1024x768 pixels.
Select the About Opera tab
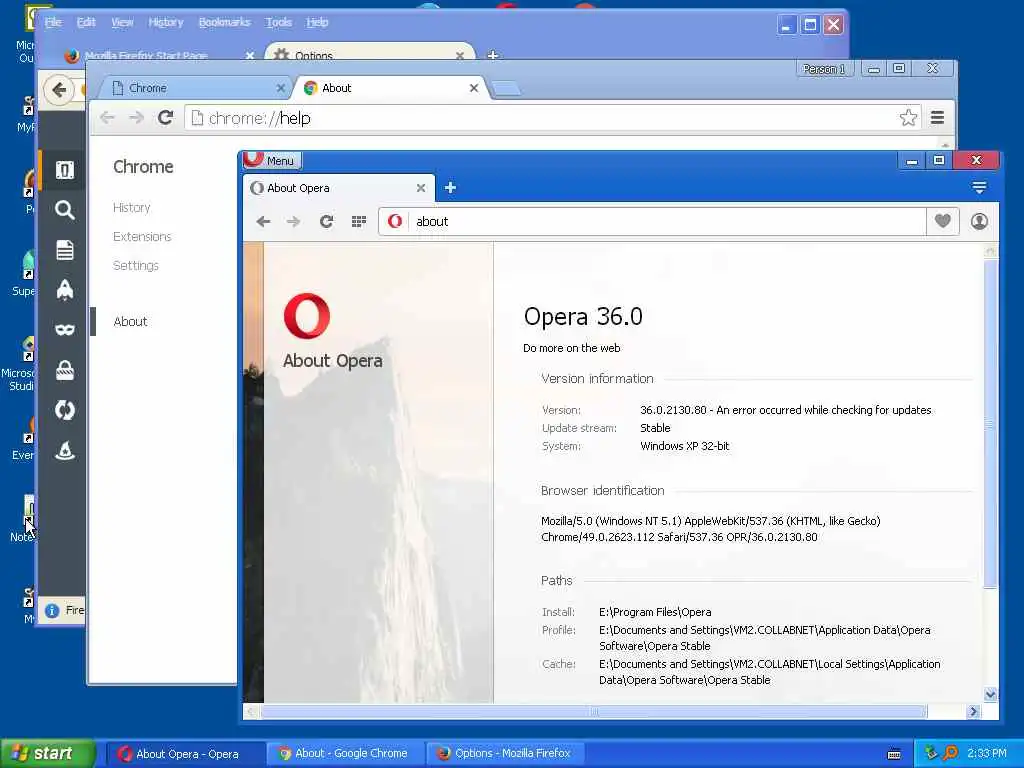[x=339, y=188]
